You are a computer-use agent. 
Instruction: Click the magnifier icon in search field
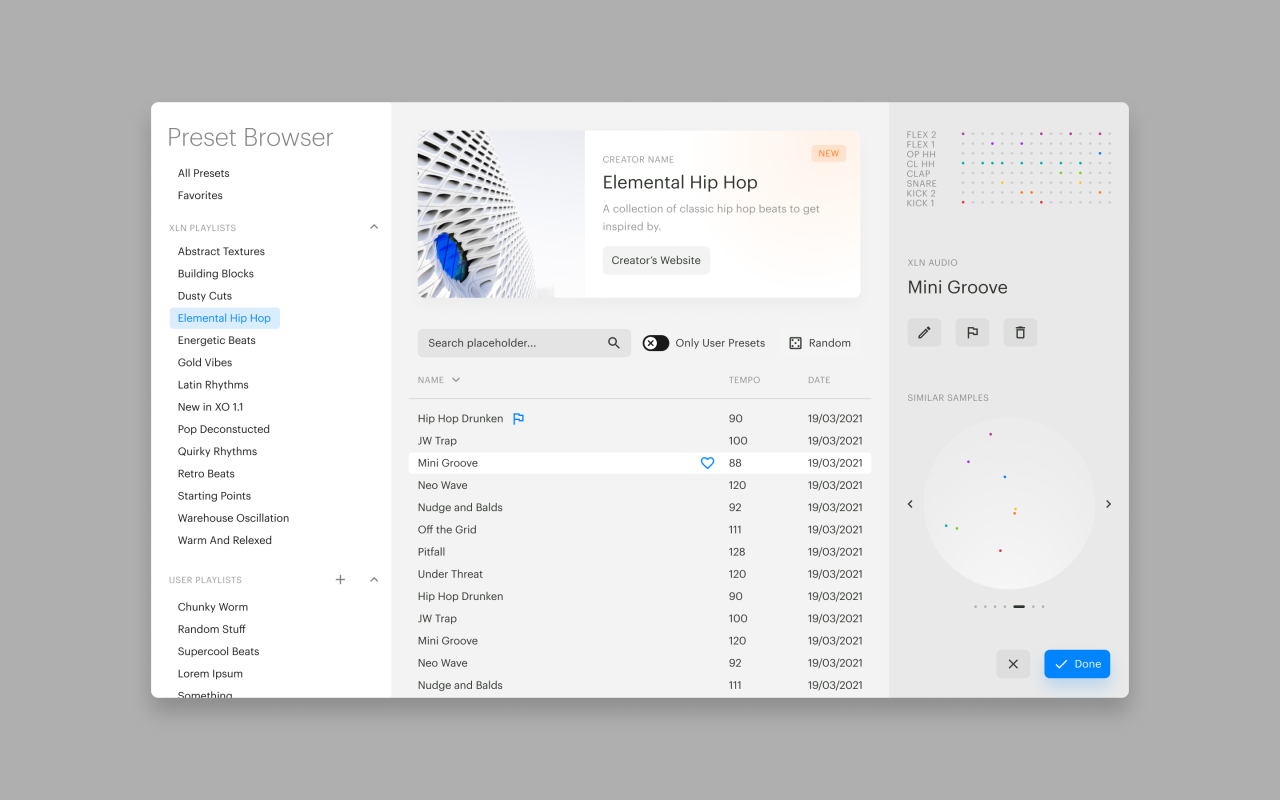(614, 343)
